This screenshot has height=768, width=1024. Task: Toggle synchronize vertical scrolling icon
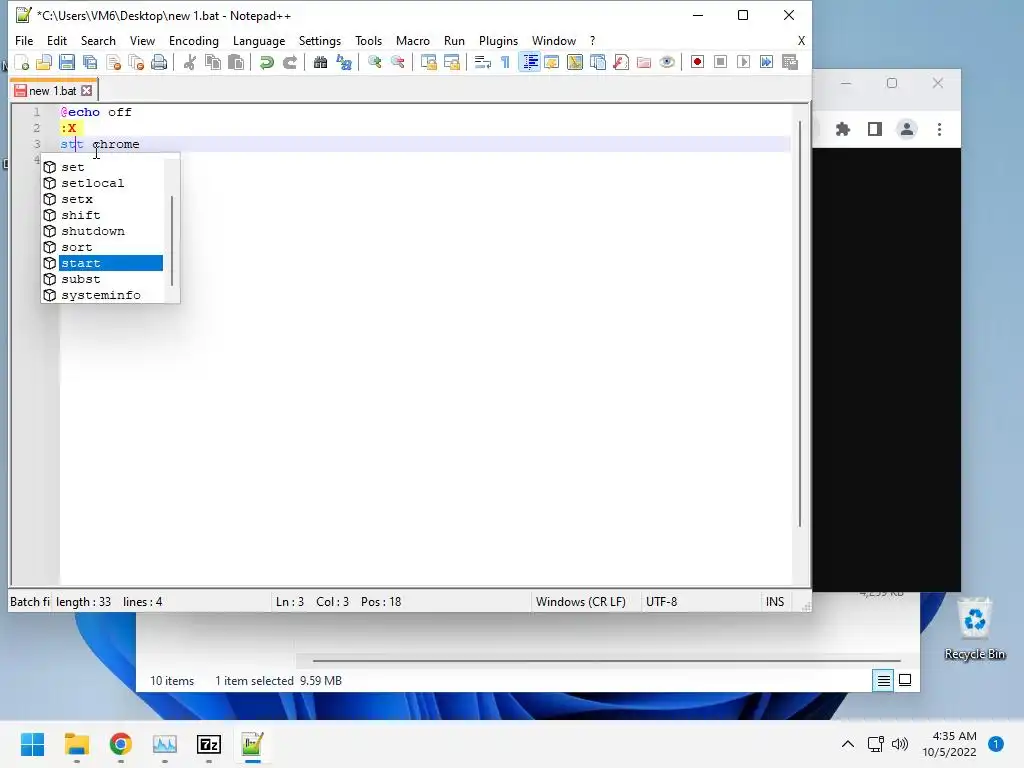tap(428, 63)
